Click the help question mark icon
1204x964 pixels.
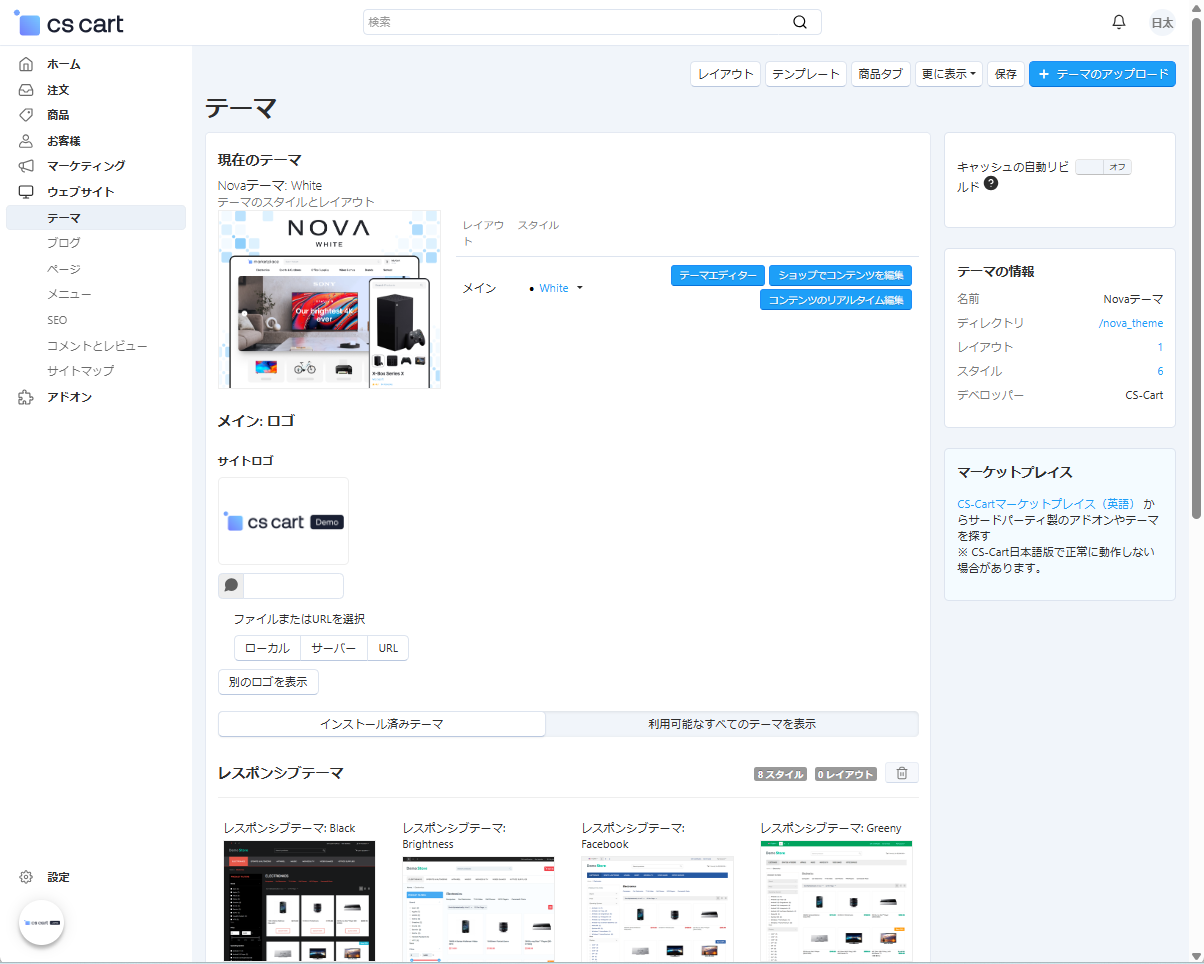[991, 184]
